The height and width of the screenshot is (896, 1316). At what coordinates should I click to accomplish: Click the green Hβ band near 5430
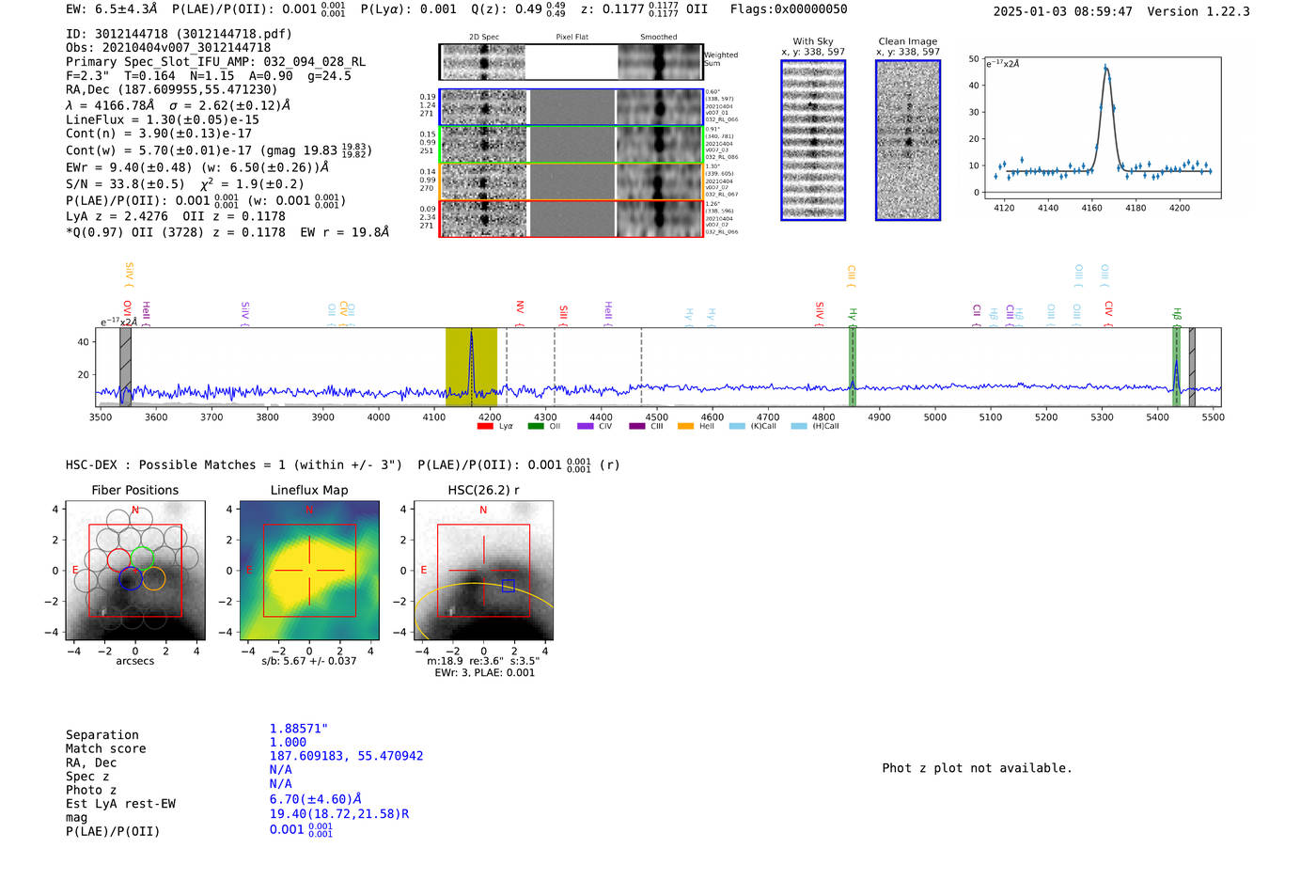coord(1176,367)
